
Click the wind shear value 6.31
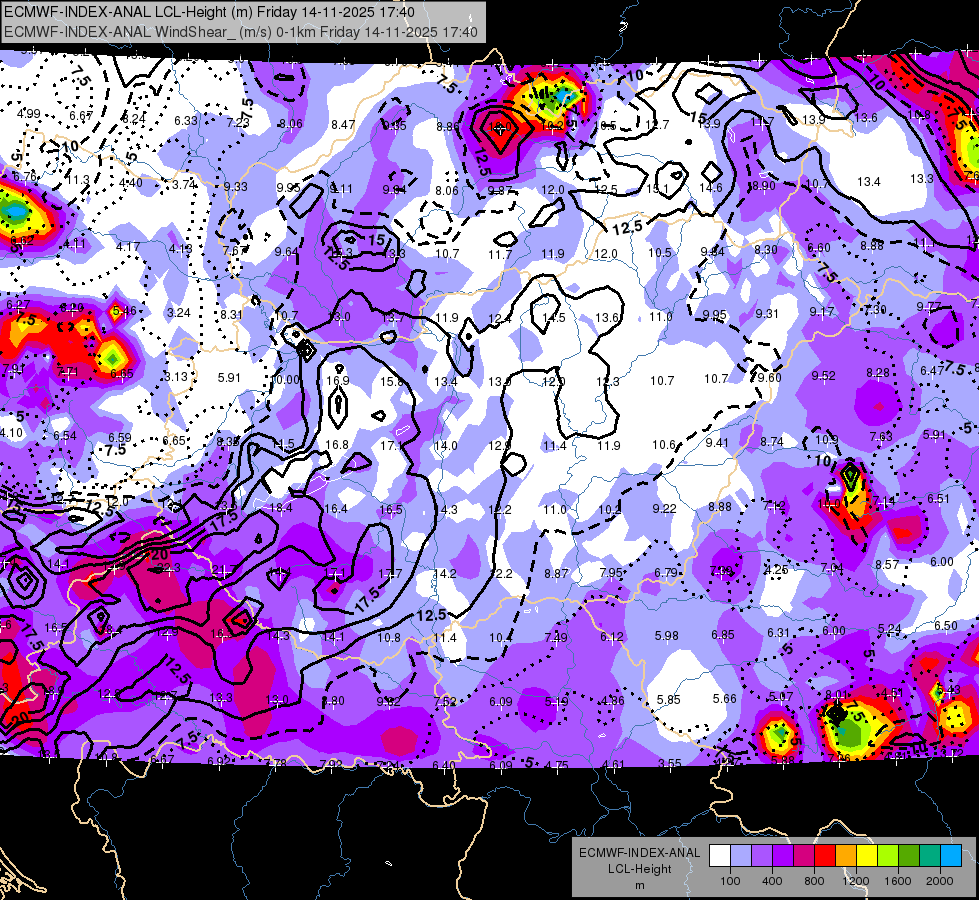(779, 633)
